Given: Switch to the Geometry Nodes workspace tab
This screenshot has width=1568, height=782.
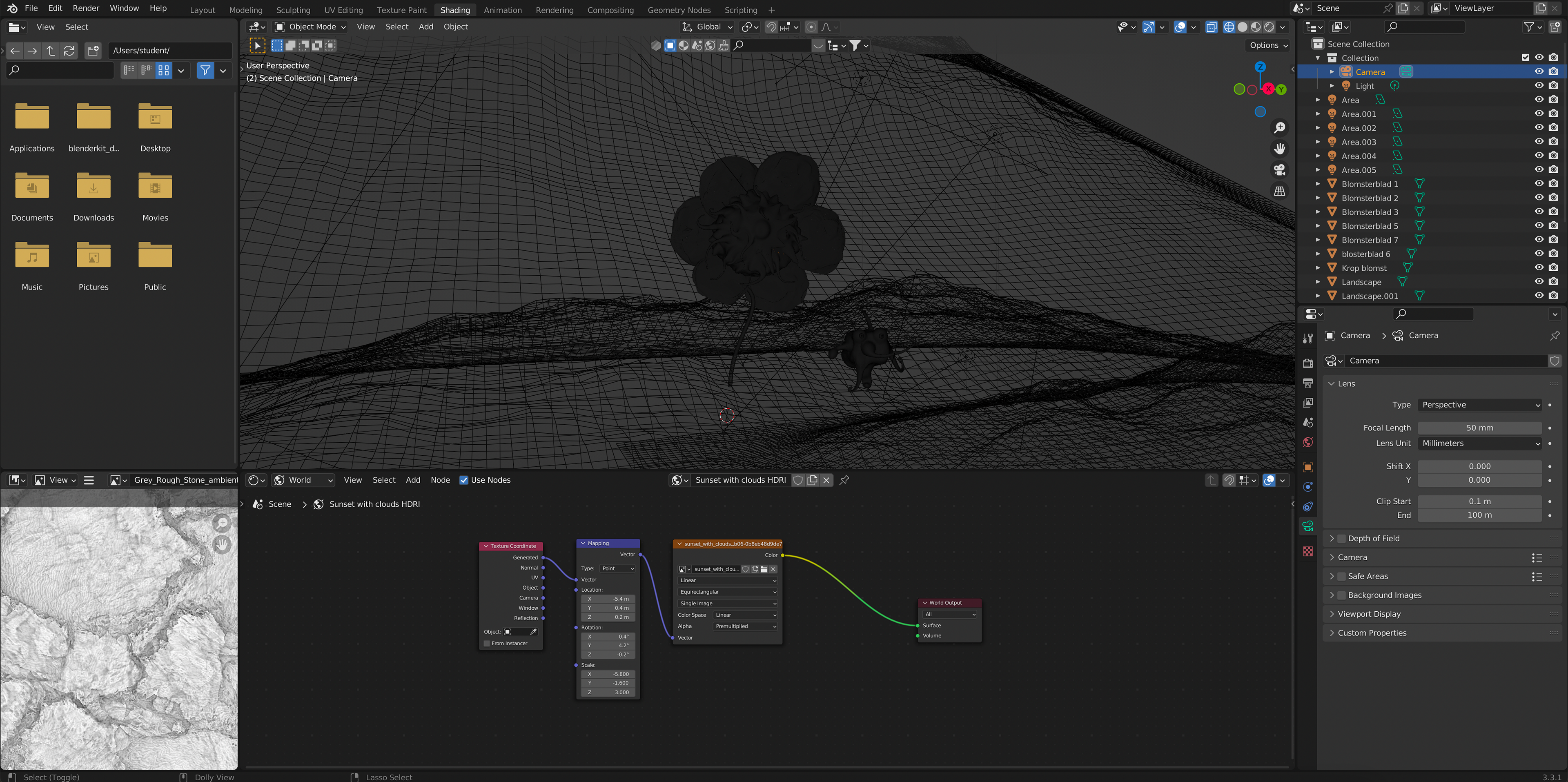Looking at the screenshot, I should coord(679,10).
